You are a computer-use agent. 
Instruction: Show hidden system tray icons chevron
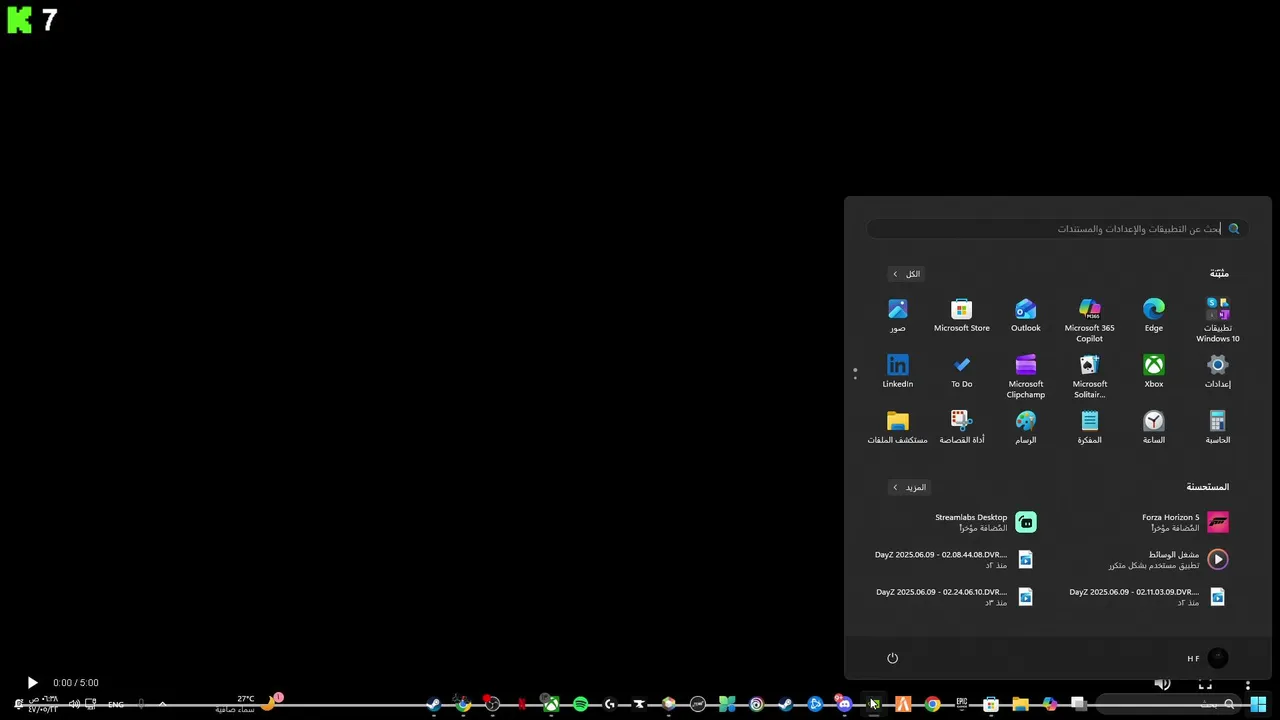(x=162, y=704)
